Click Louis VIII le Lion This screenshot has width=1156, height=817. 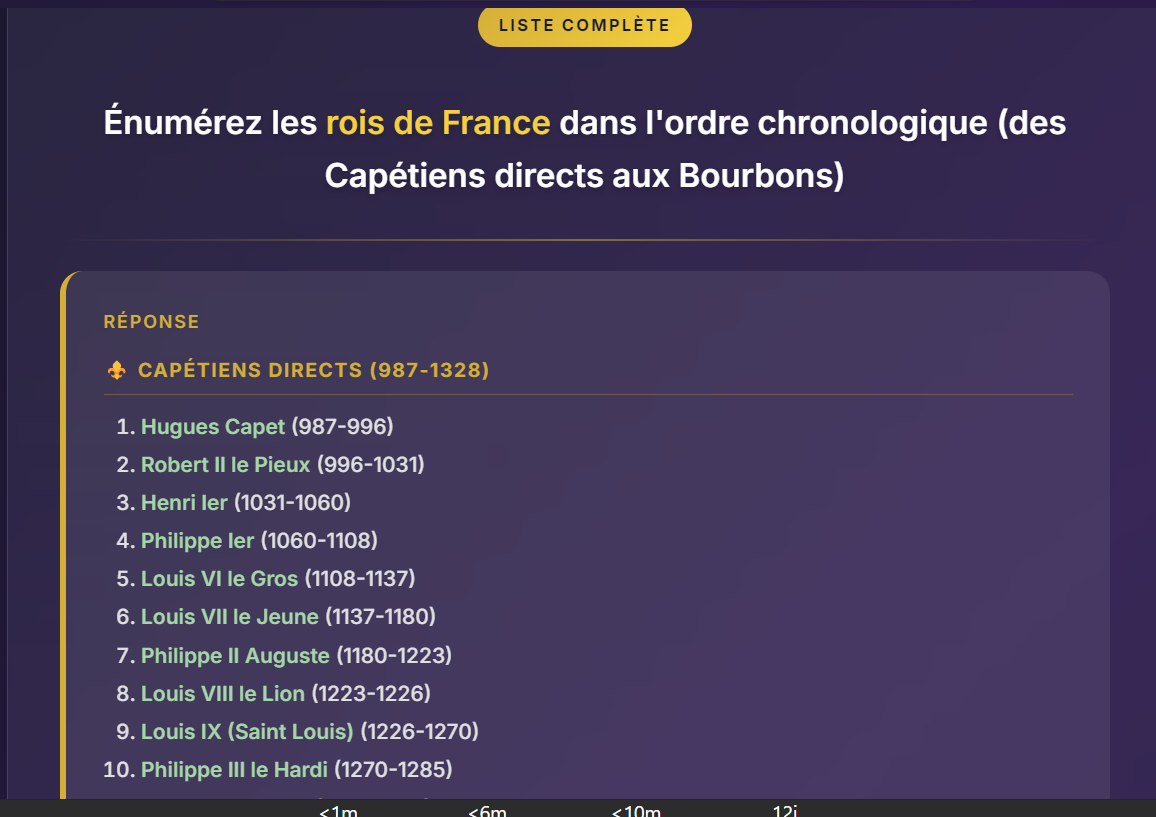click(223, 694)
